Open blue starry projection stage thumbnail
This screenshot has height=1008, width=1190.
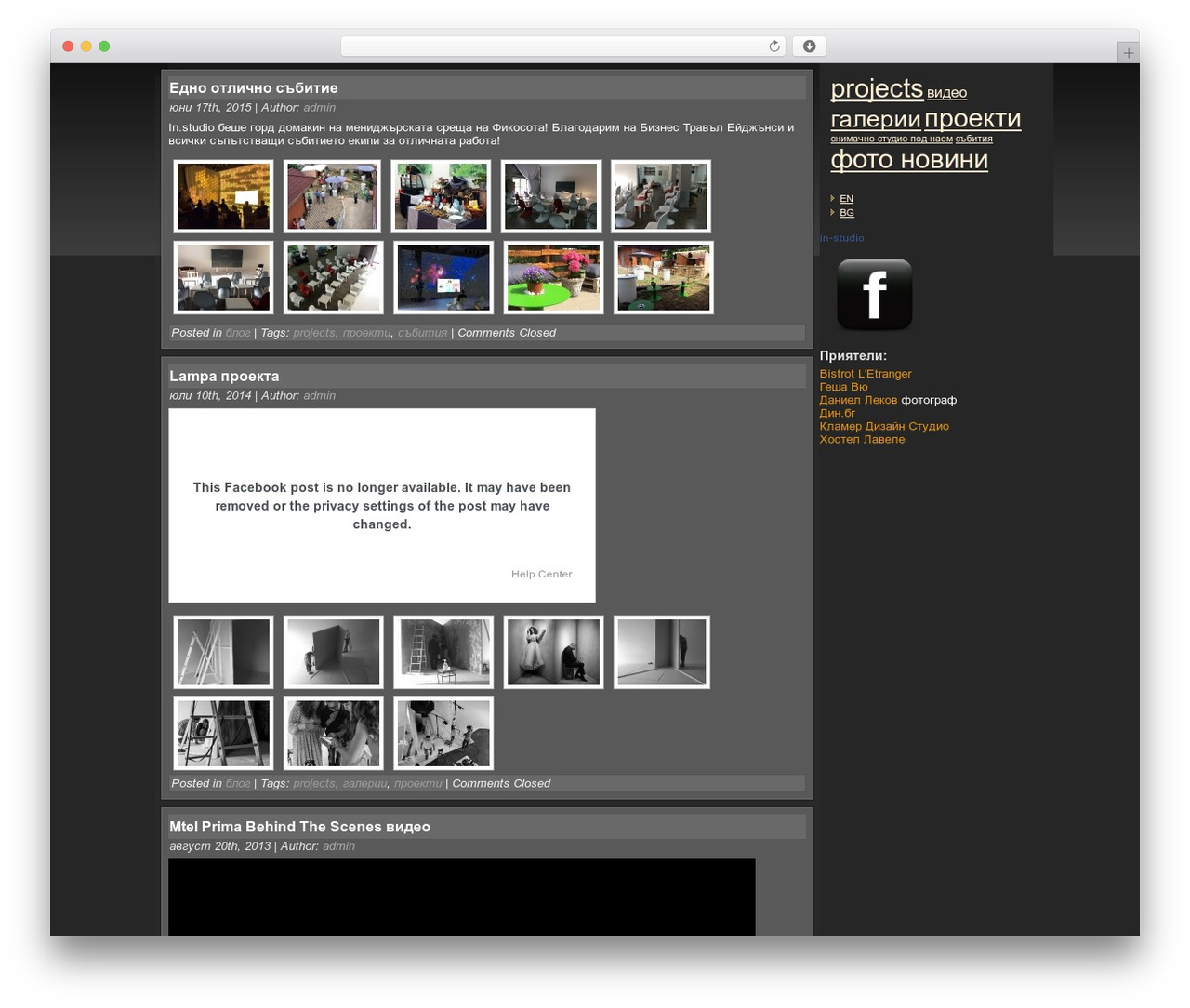(443, 278)
